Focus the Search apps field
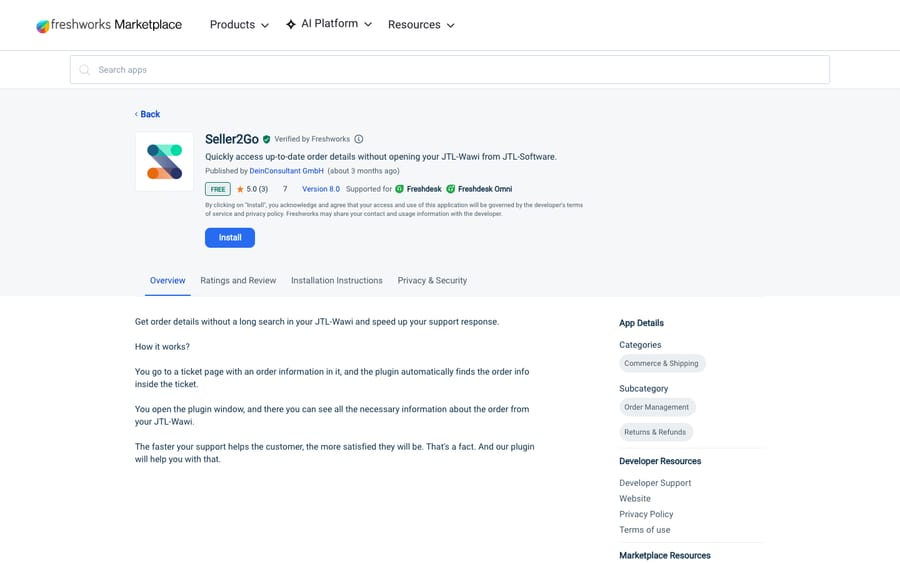This screenshot has width=900, height=563. [449, 69]
